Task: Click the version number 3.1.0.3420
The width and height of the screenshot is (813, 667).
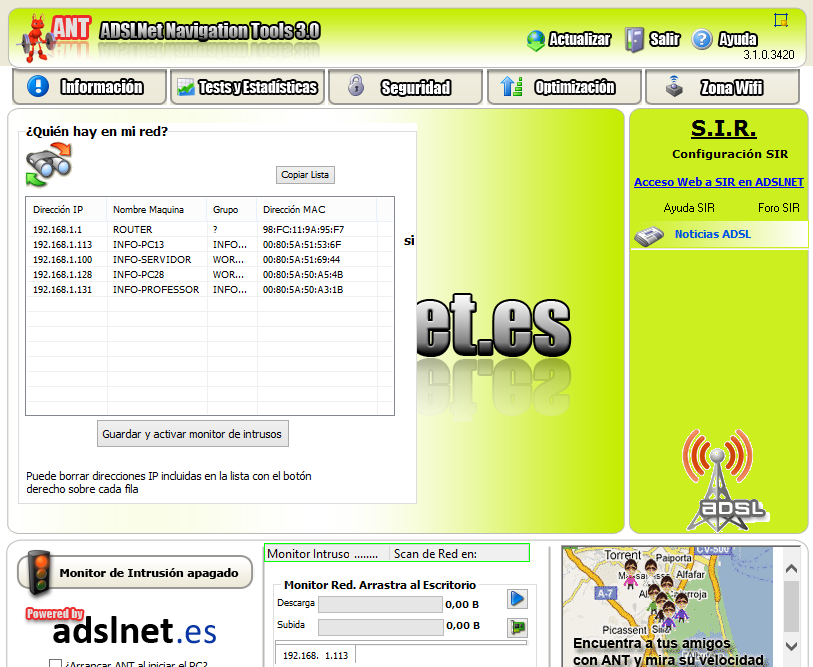Action: pyautogui.click(x=768, y=55)
